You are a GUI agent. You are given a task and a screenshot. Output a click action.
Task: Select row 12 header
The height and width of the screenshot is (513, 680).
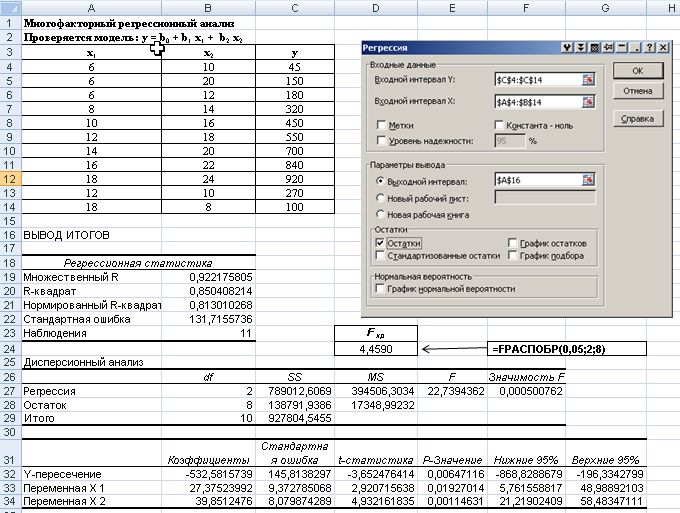[10, 179]
